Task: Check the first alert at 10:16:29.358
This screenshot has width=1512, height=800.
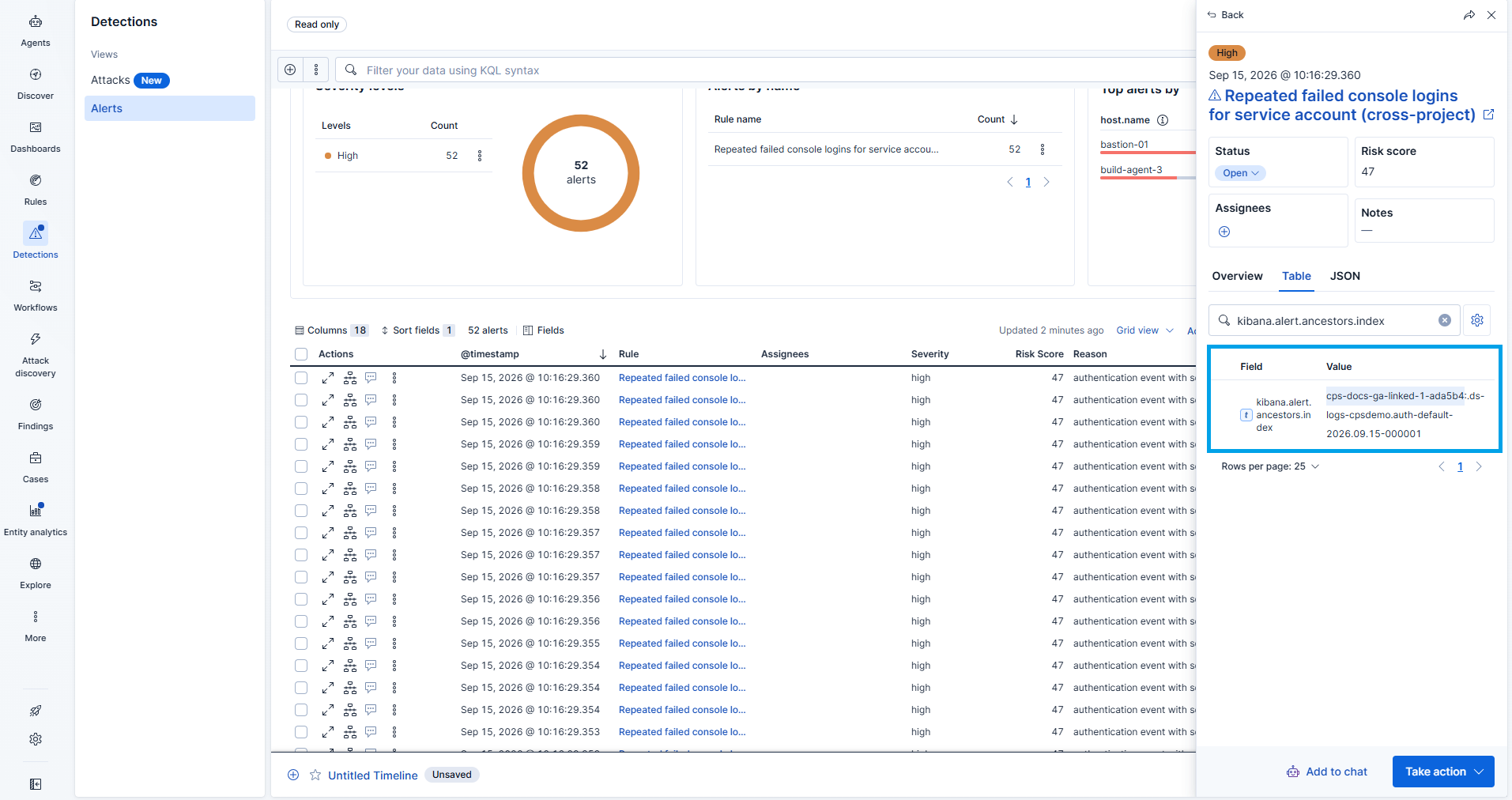Action: pos(301,489)
